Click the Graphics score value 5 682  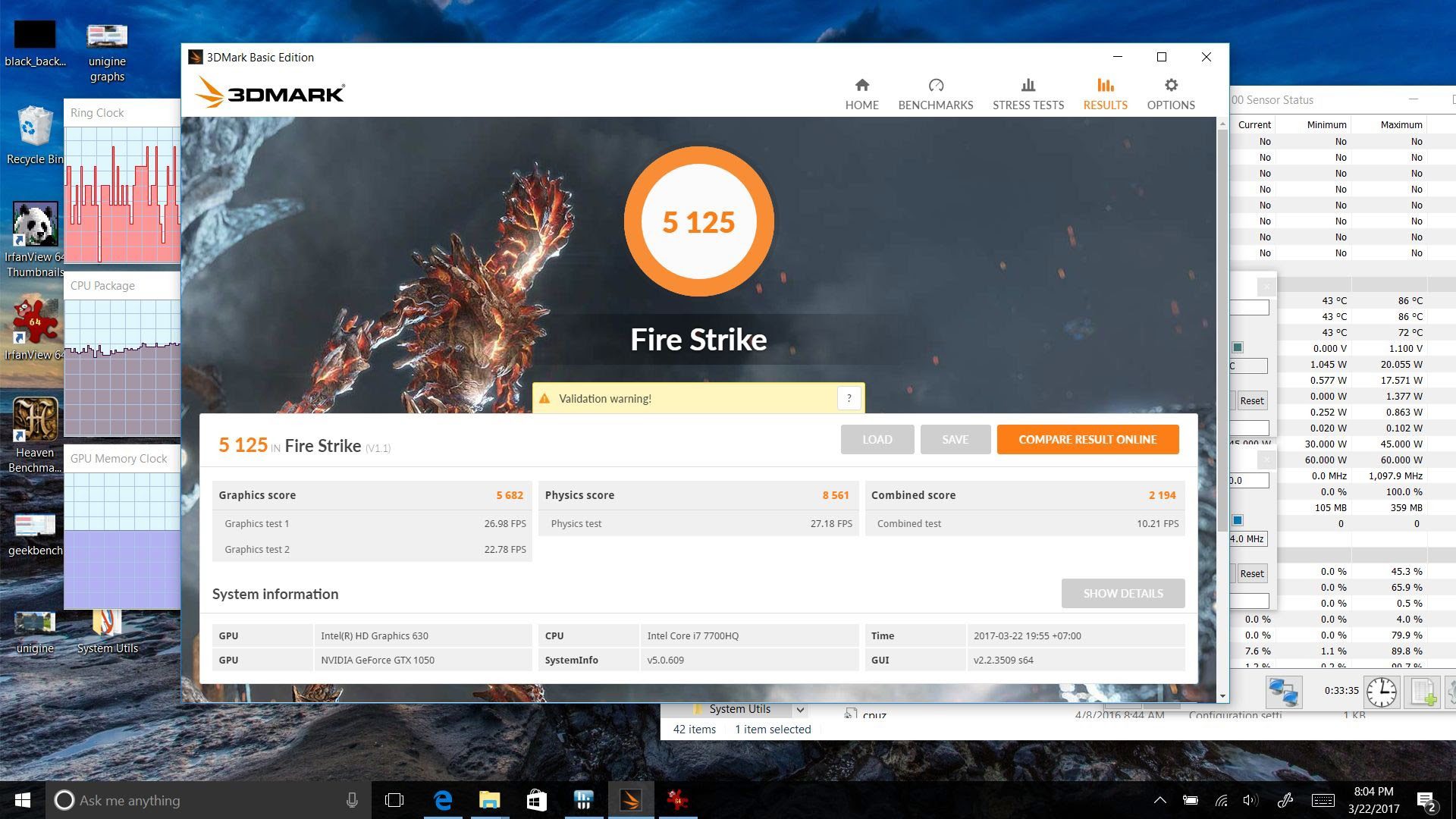pos(510,495)
